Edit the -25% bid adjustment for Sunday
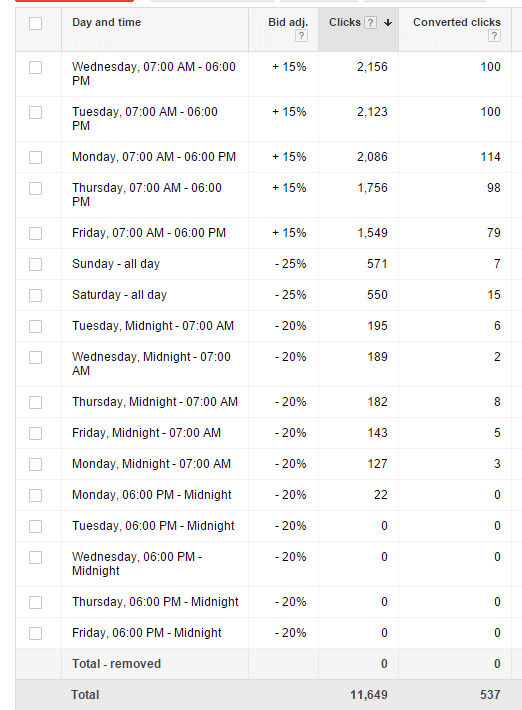 pyautogui.click(x=291, y=264)
